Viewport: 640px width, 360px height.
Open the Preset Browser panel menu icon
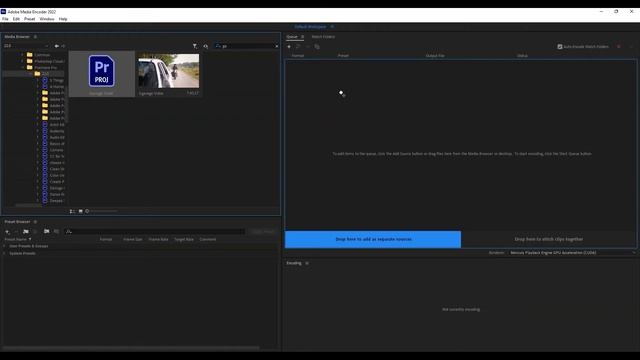(x=36, y=222)
